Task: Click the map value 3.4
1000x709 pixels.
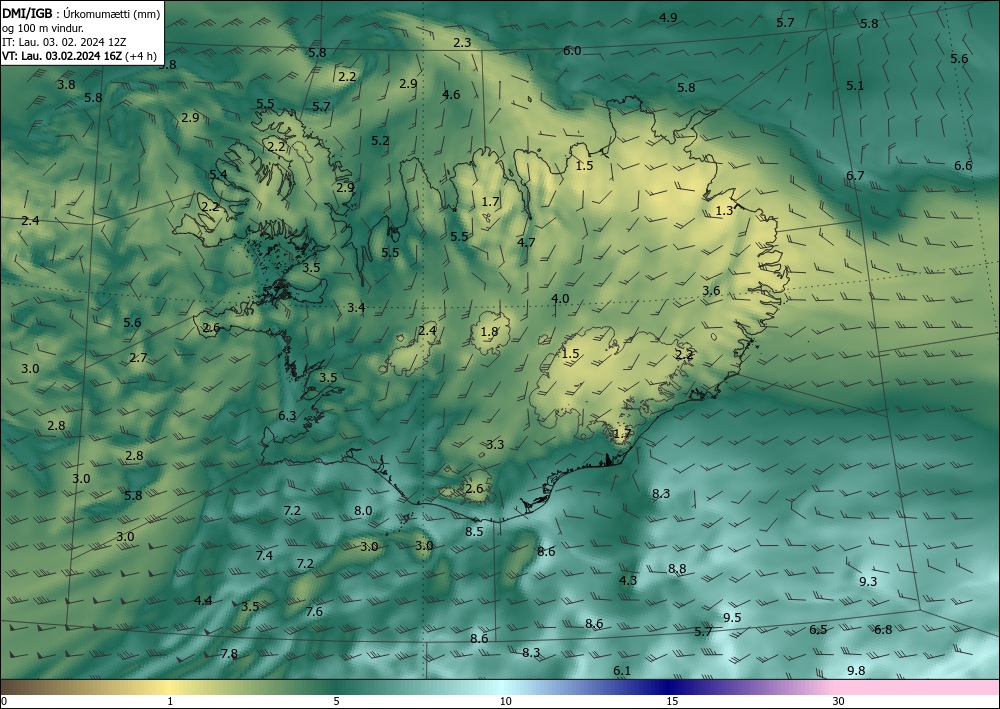Action: point(356,308)
